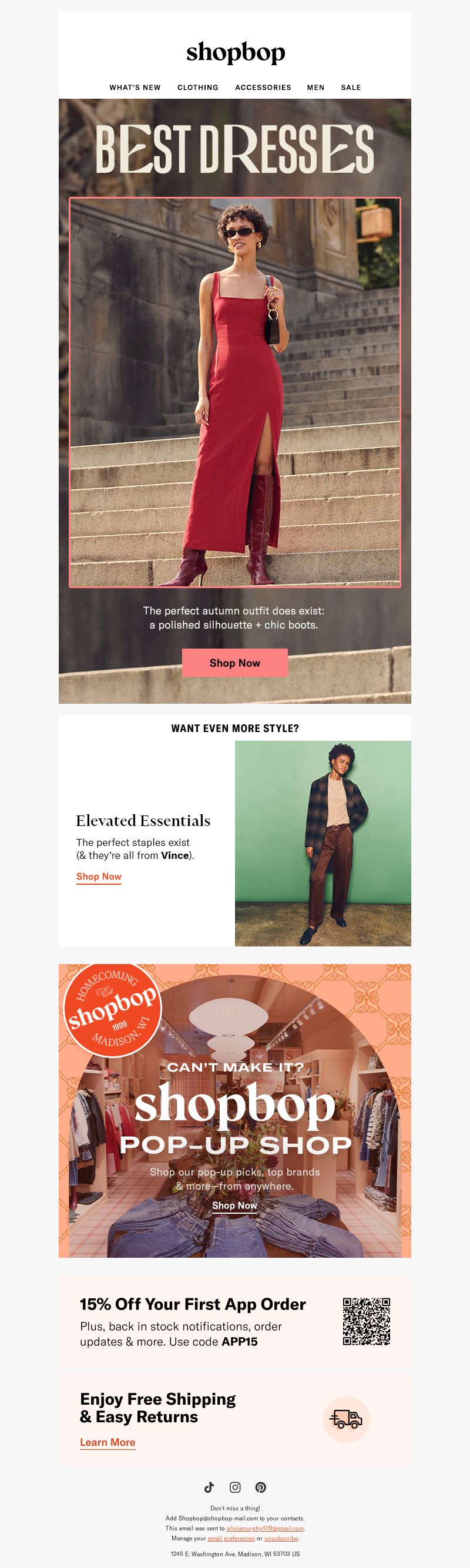Open the Sale menu item
Screen dimensions: 470x1568
coord(351,88)
